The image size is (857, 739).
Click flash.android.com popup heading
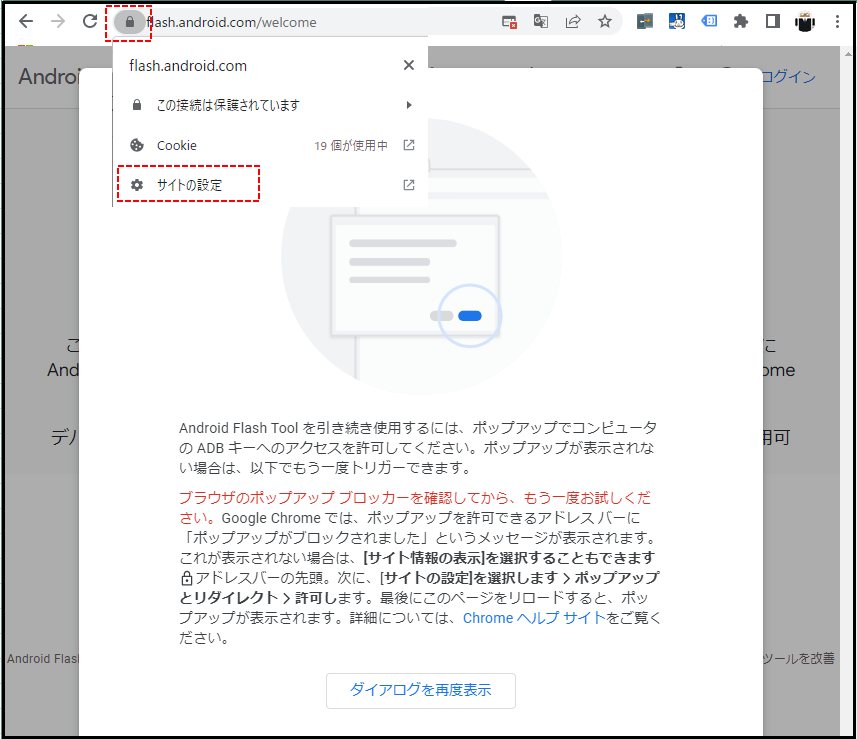(x=188, y=66)
